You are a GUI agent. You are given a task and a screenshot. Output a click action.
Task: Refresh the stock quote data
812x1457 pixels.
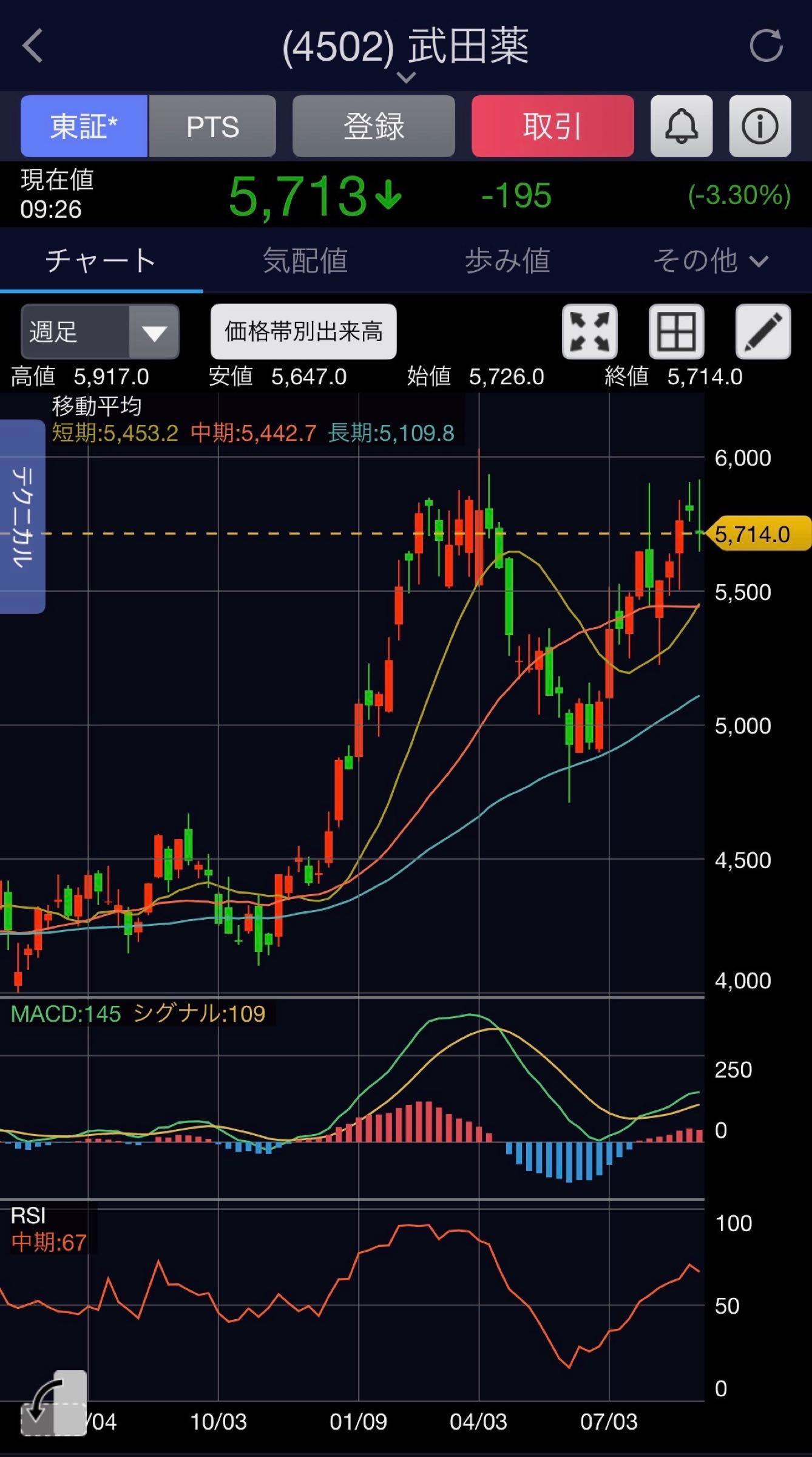pos(766,46)
